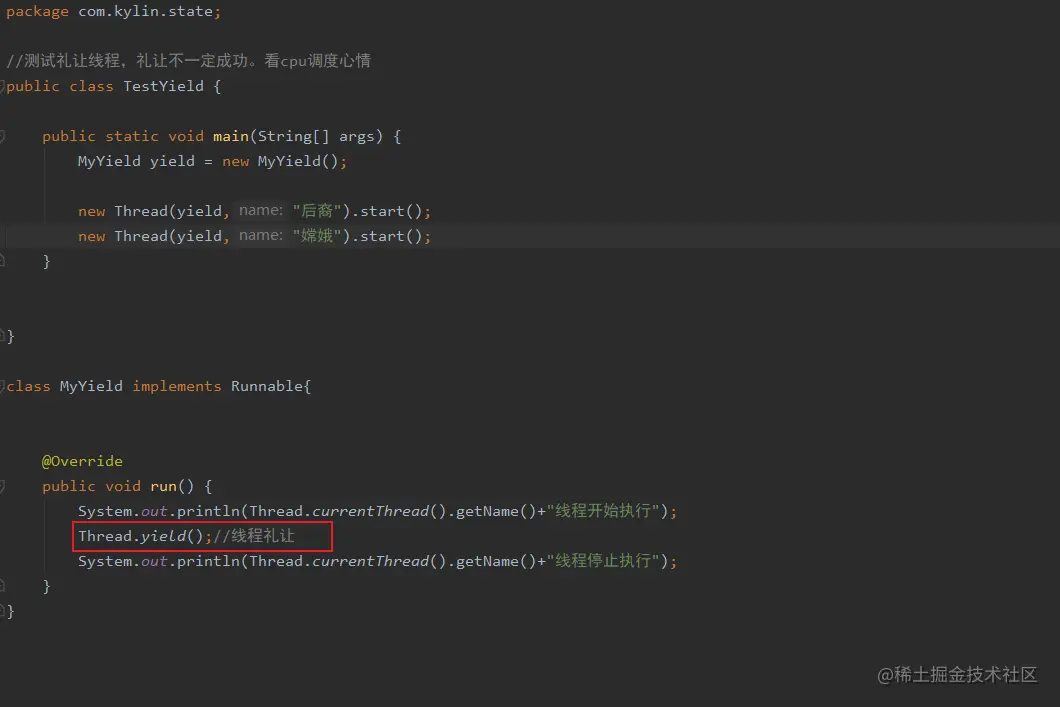Image resolution: width=1060 pixels, height=707 pixels.
Task: Click start() on the "嫦娥" thread line
Action: click(391, 237)
